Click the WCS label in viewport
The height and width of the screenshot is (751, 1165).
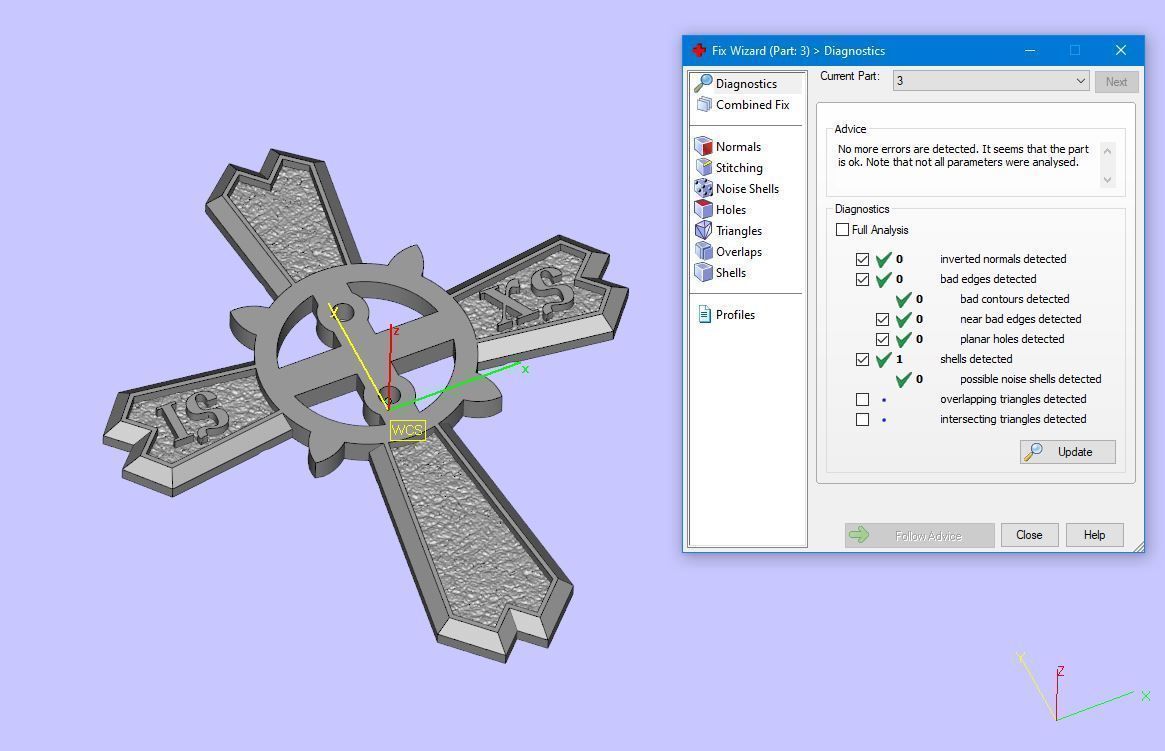(407, 430)
